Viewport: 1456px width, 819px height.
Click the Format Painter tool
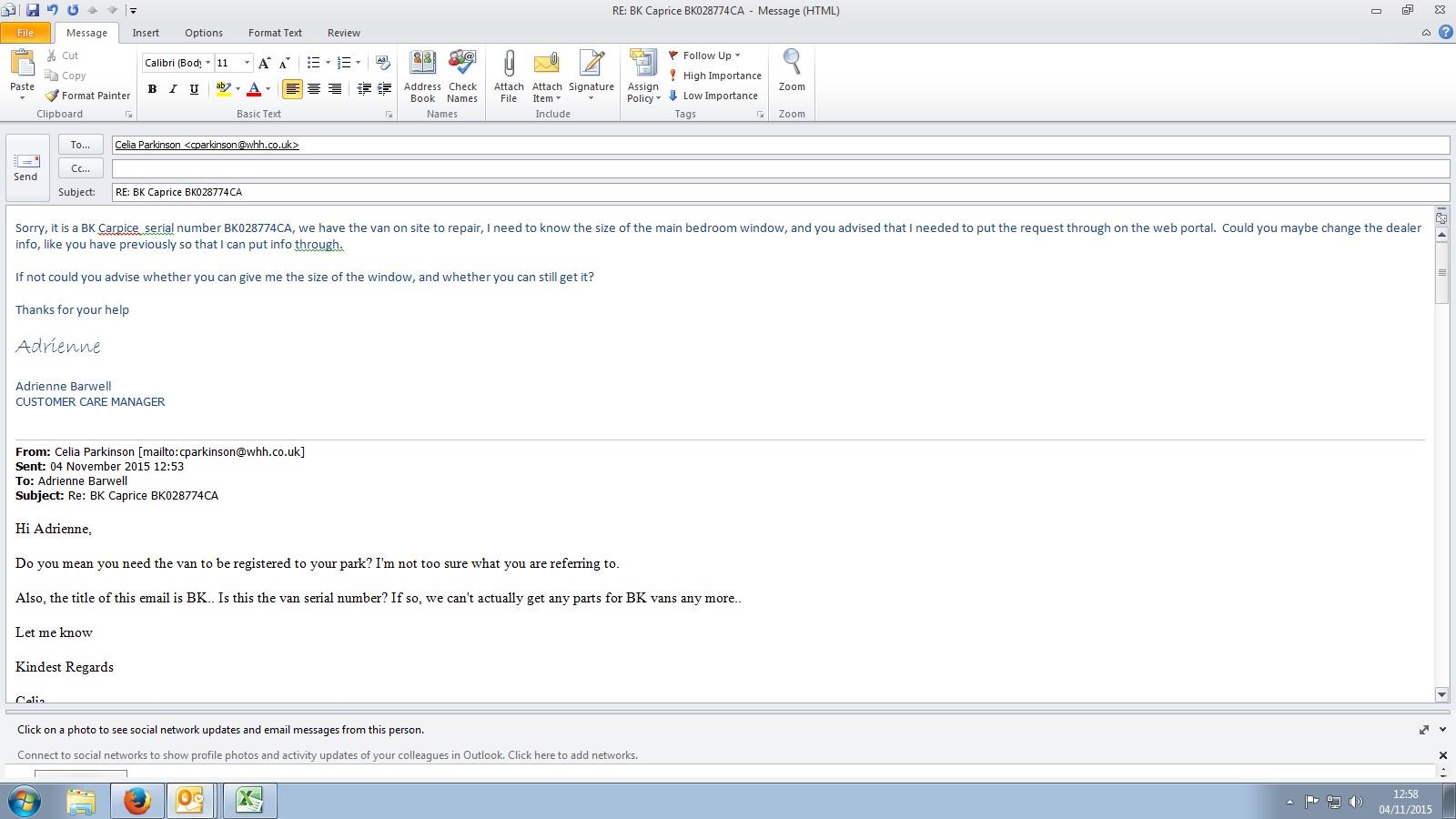tap(88, 96)
